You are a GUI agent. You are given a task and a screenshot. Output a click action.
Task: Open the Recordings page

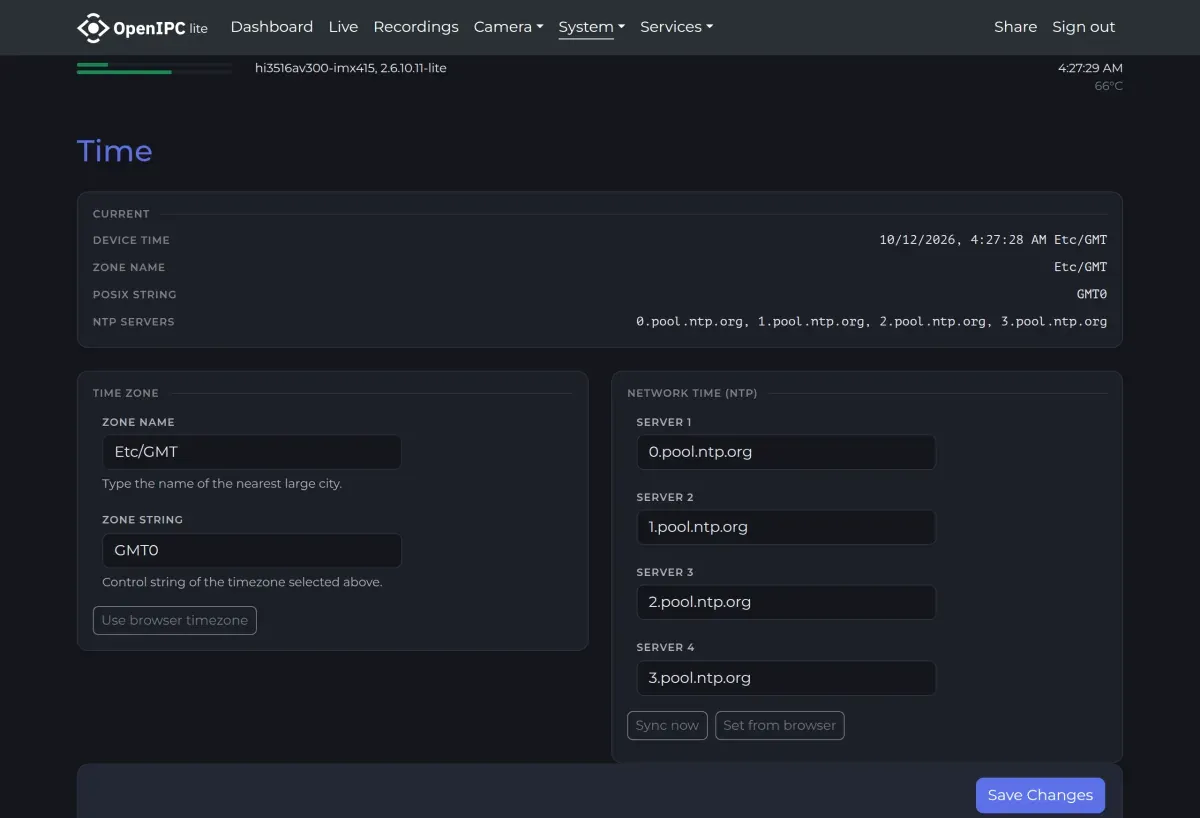pyautogui.click(x=416, y=27)
